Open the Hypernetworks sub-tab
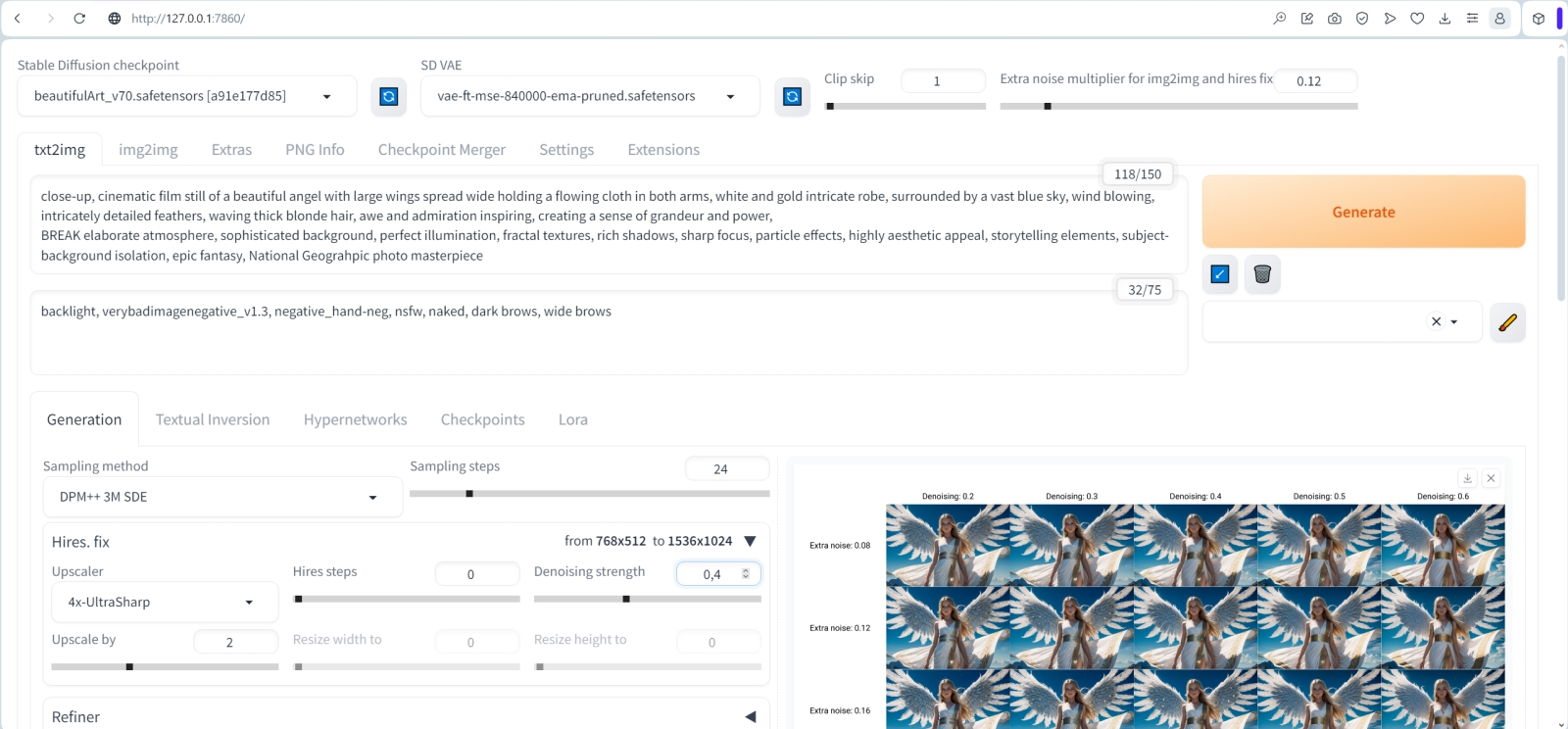This screenshot has width=1568, height=729. tap(355, 419)
